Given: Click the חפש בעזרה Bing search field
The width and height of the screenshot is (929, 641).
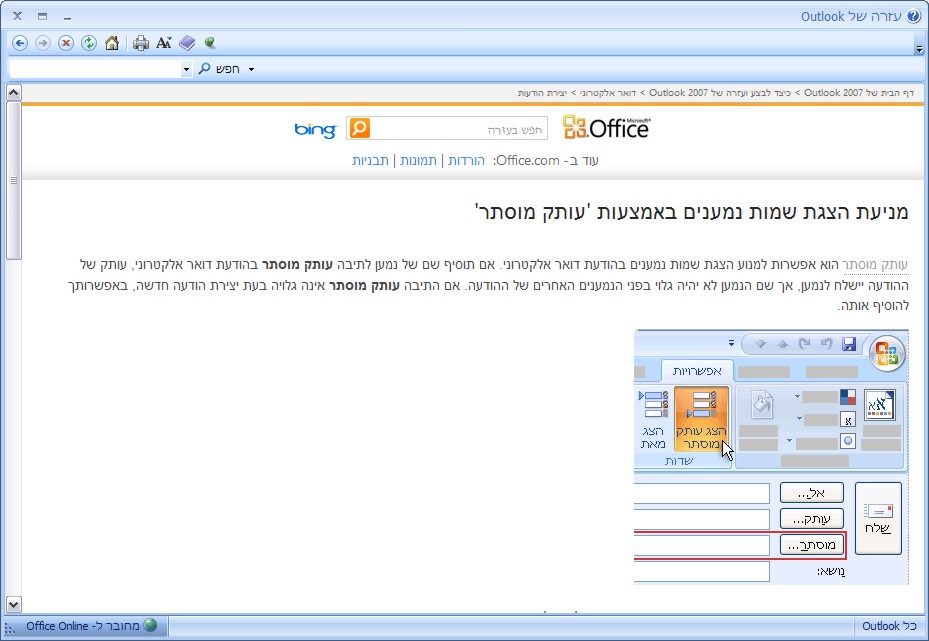Looking at the screenshot, I should (x=459, y=129).
